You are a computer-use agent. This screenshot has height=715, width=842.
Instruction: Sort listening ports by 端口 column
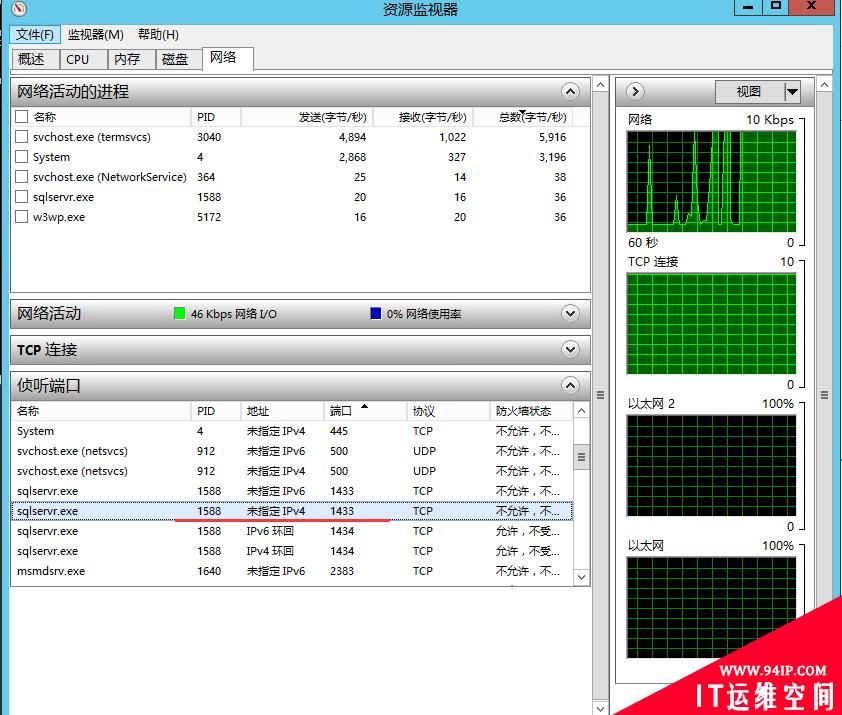[365, 411]
